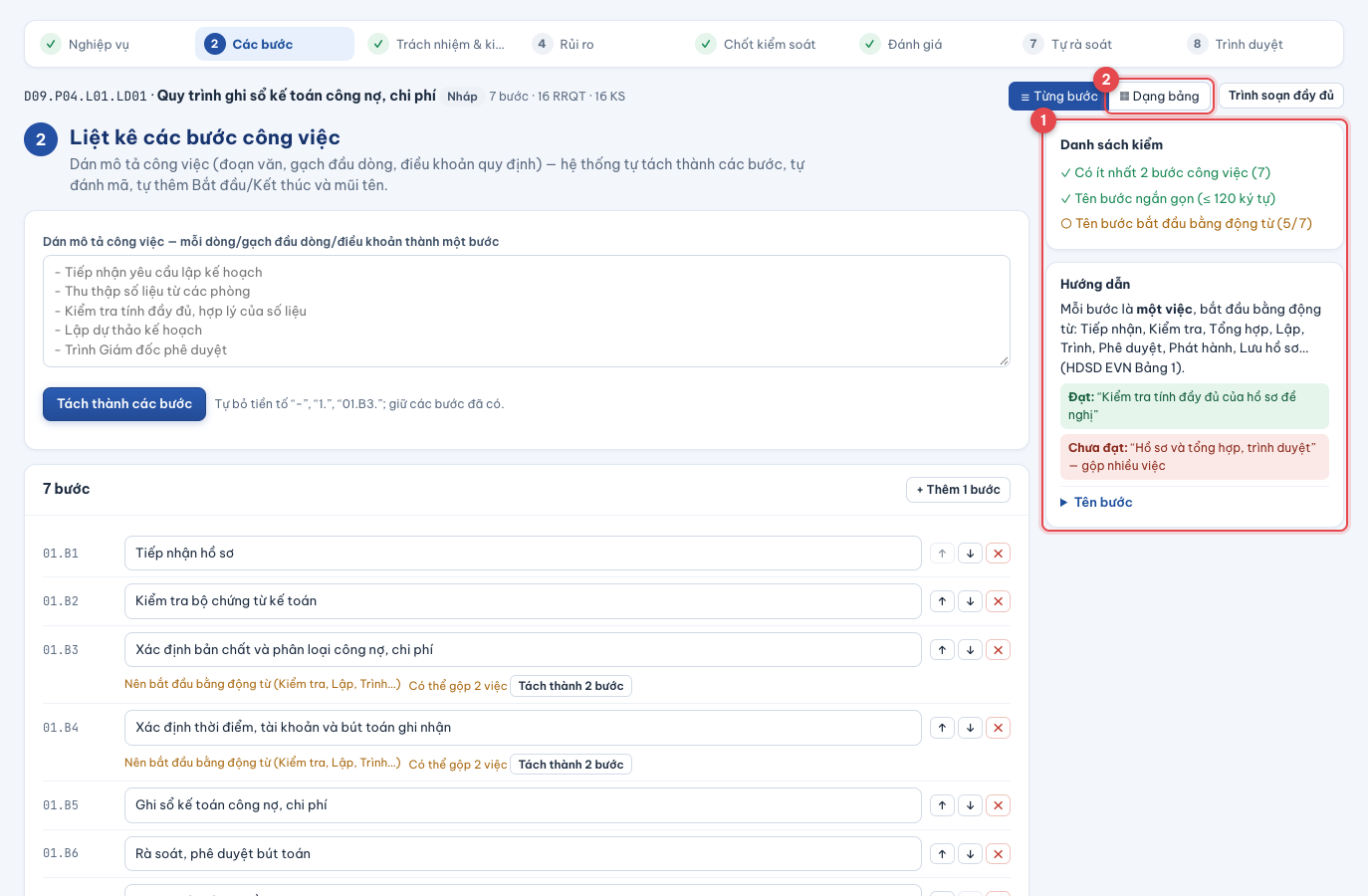Screen dimensions: 1368x896
Task: Move step 01.B5 up with arrow icon
Action: tap(942, 805)
